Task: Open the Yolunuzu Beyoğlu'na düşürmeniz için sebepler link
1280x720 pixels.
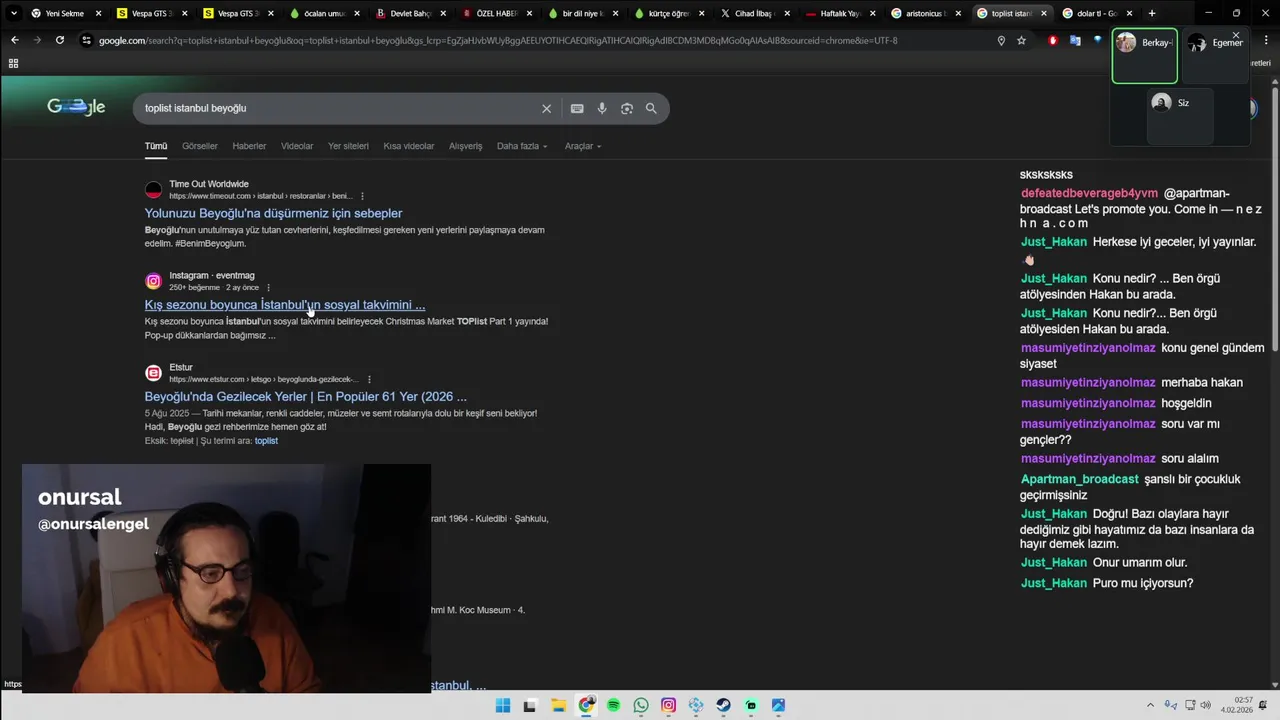Action: 273,213
